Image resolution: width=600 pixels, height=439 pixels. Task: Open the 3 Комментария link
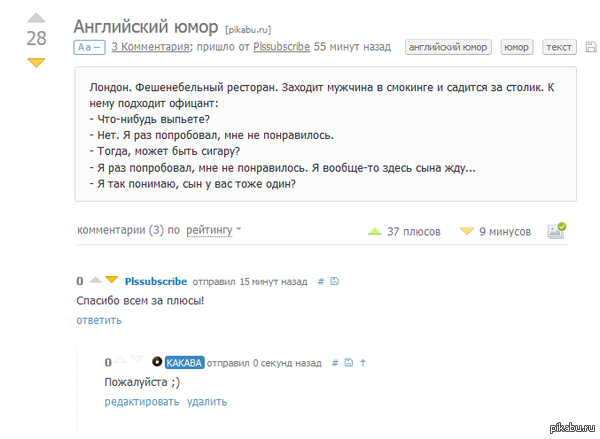tap(150, 47)
